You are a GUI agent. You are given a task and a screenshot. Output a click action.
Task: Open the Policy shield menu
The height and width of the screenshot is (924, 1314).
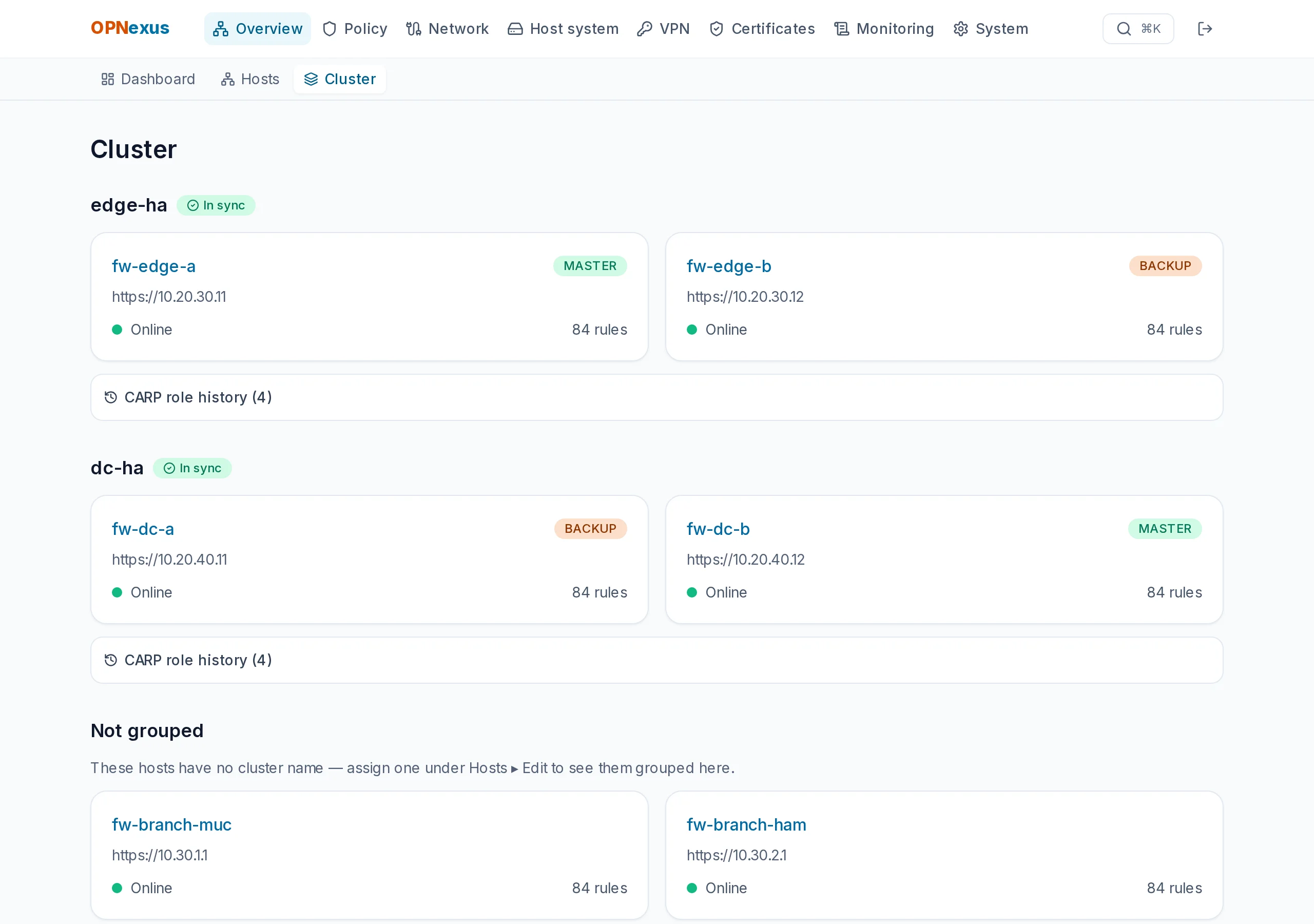tap(355, 29)
